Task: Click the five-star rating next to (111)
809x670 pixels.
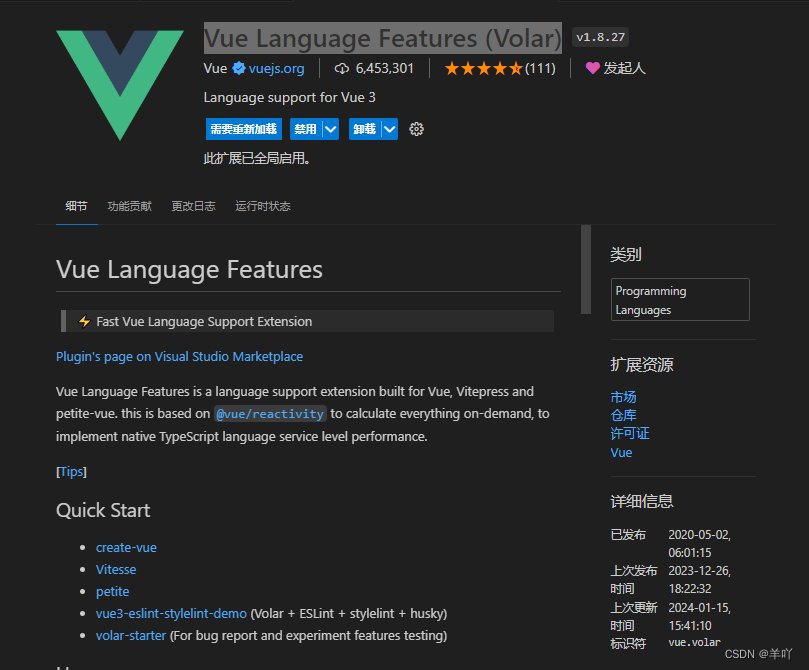Action: click(x=486, y=69)
